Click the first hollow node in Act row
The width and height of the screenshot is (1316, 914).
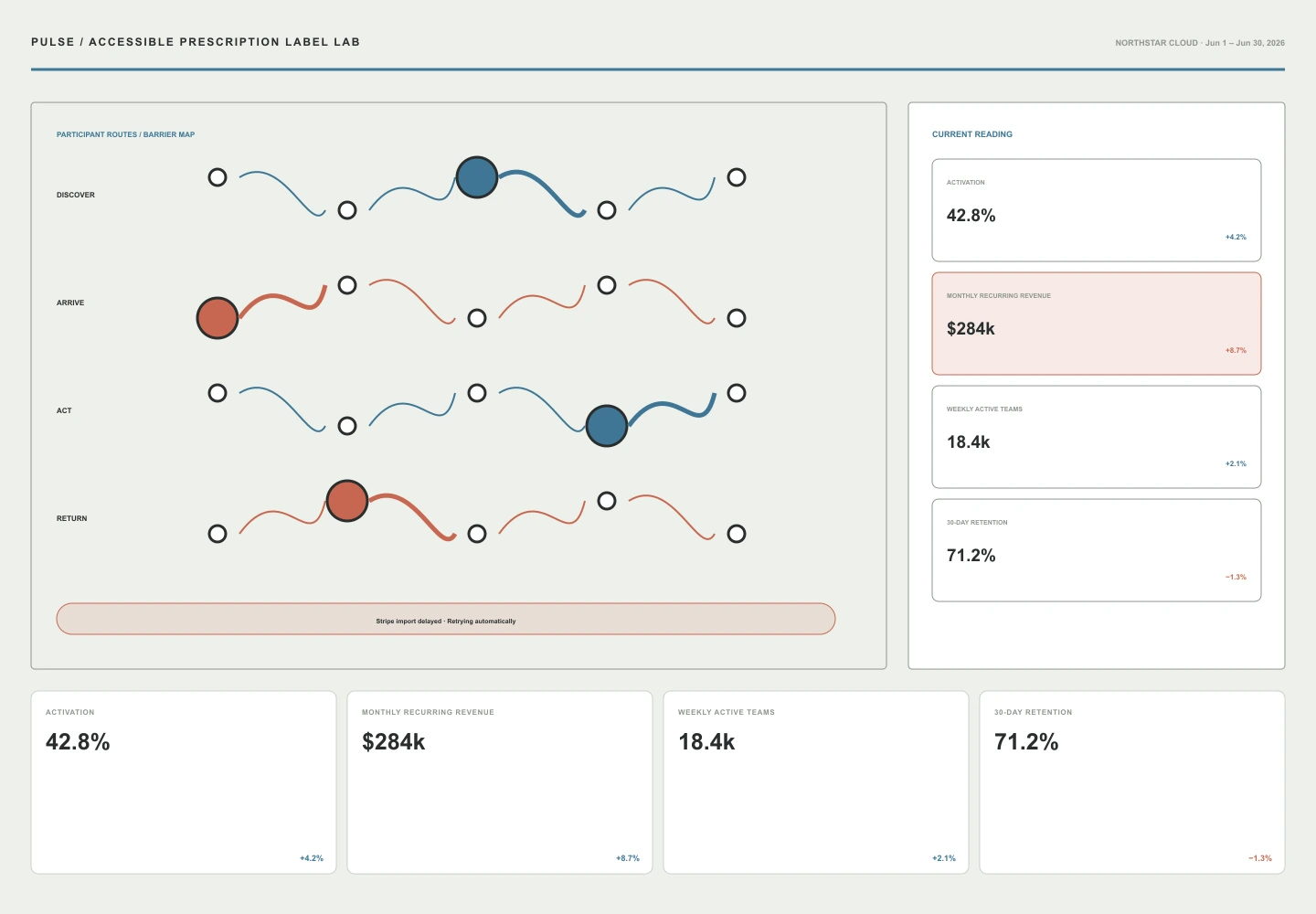(x=218, y=393)
